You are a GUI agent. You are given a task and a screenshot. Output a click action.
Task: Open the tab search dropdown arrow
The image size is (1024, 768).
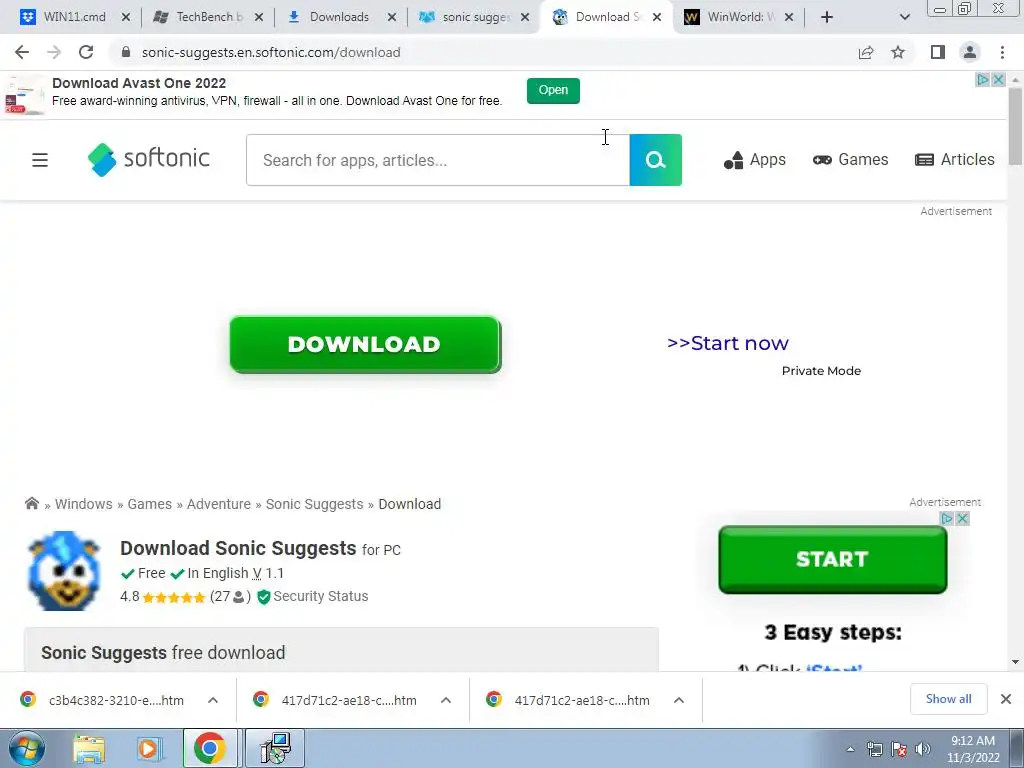(x=904, y=17)
